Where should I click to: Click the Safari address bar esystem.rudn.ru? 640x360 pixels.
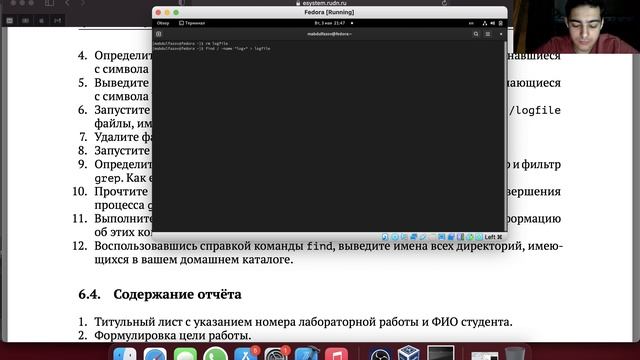tap(322, 3)
